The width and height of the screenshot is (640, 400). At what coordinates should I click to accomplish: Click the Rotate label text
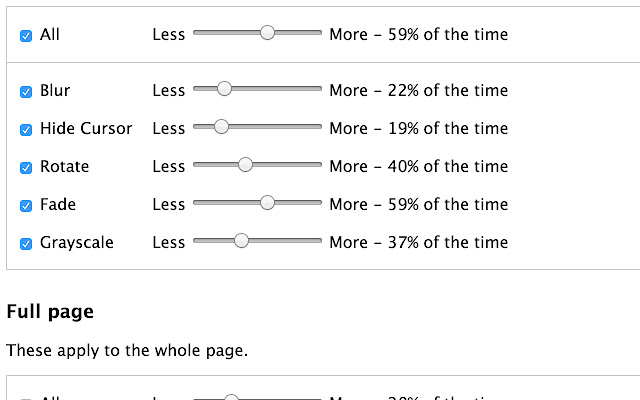coord(64,167)
